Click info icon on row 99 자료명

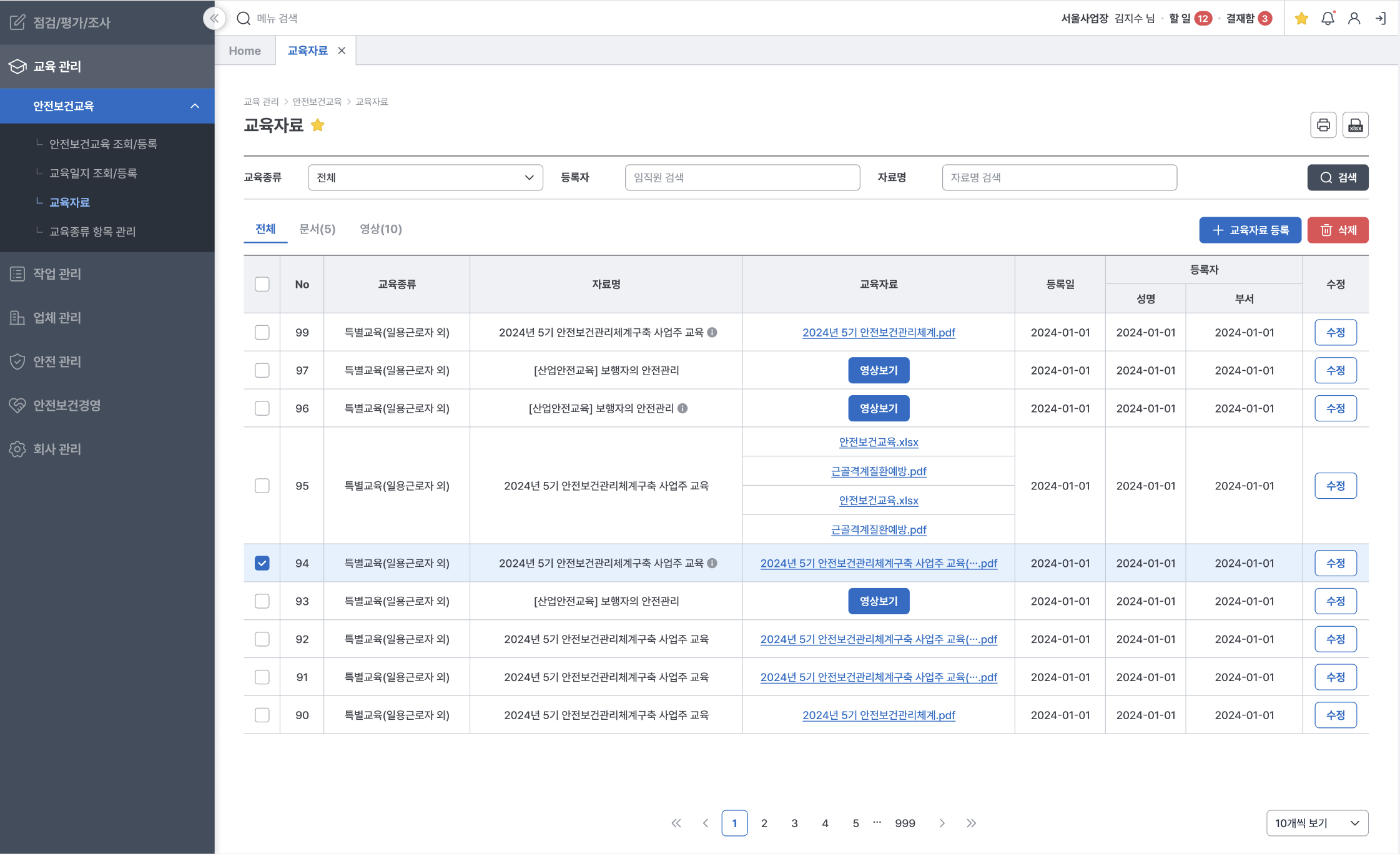[712, 332]
